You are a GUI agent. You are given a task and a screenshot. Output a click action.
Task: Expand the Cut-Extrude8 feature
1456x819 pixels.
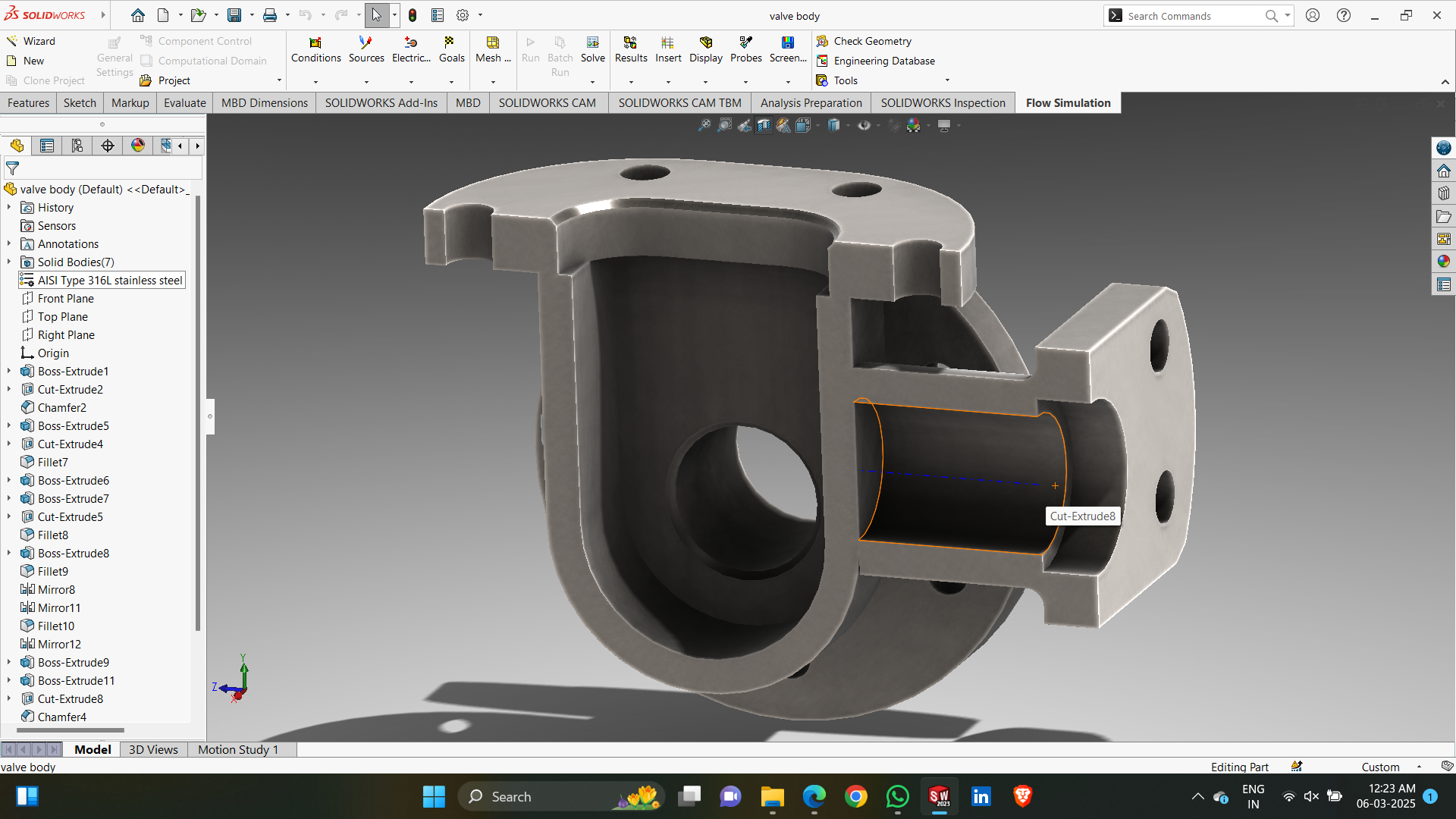9,699
